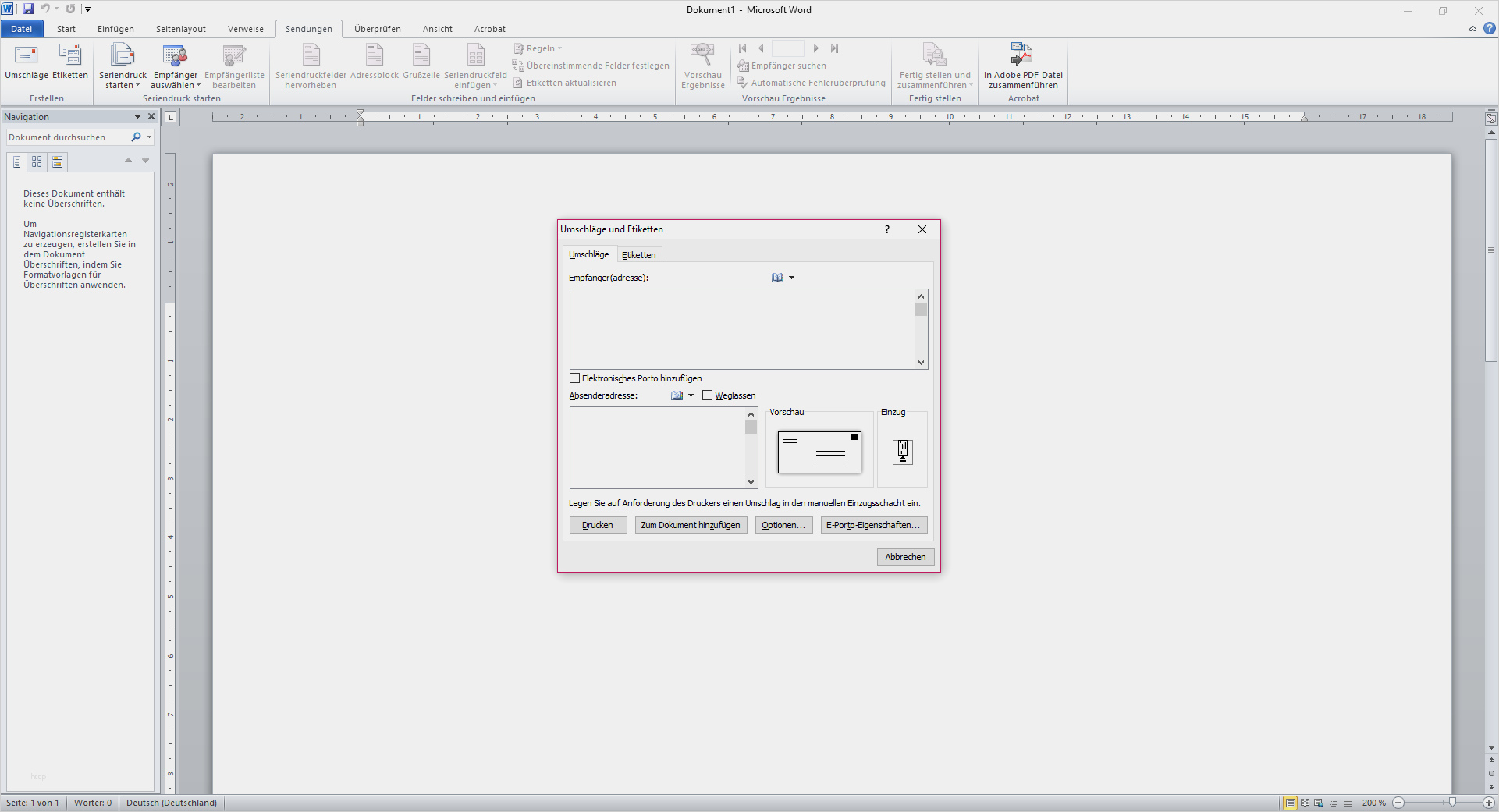Click into the Empfängeradresse text box
The height and width of the screenshot is (812, 1499).
(x=742, y=329)
